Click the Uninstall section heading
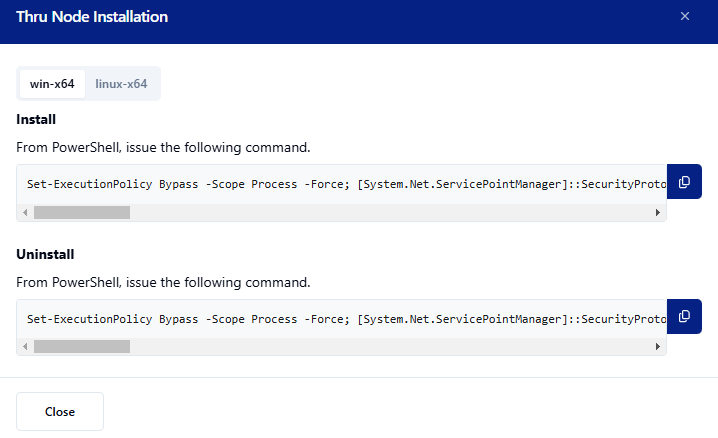Viewport: 718px width, 438px height. click(45, 254)
